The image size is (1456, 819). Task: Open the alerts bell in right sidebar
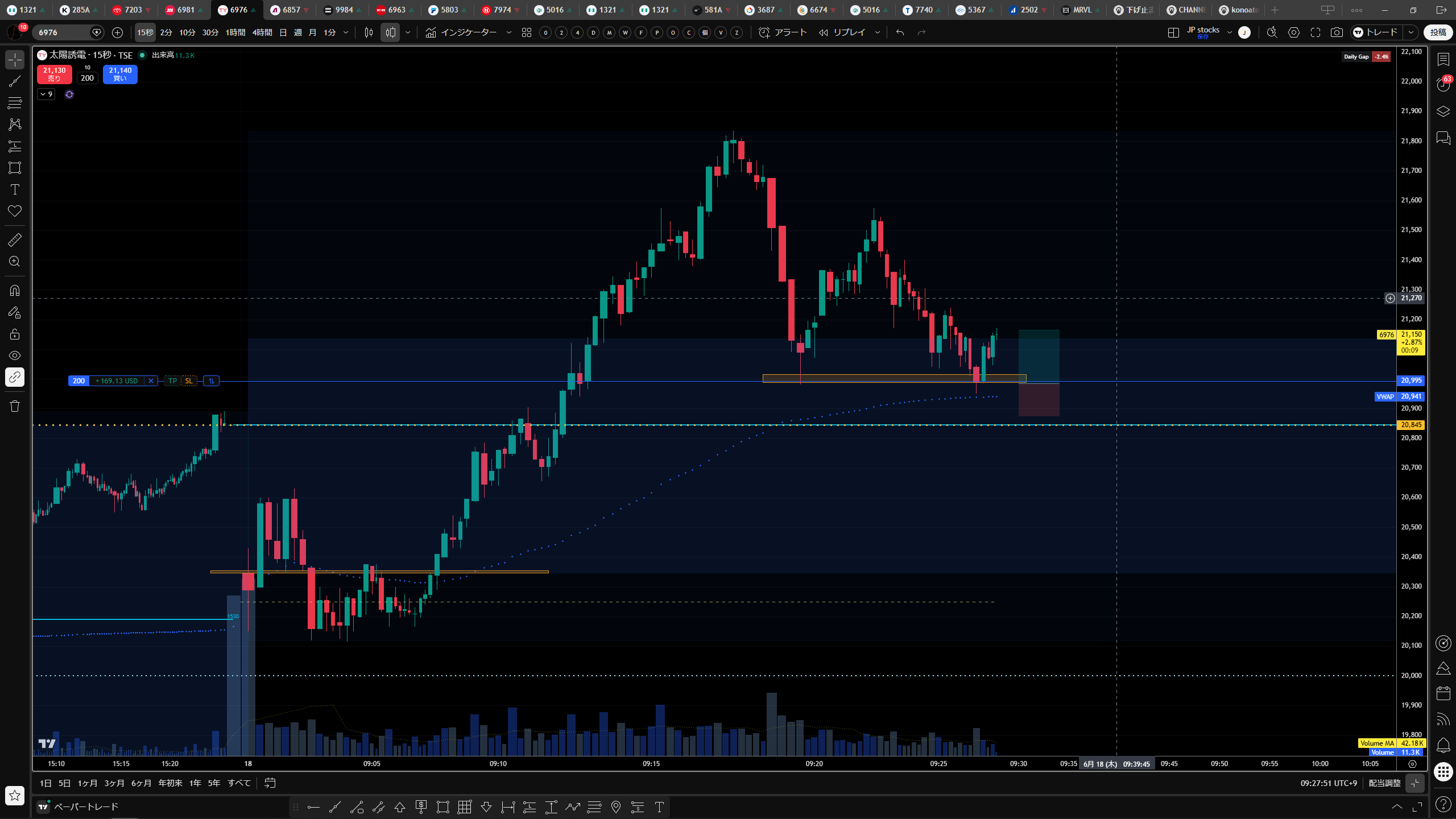pos(1443,745)
